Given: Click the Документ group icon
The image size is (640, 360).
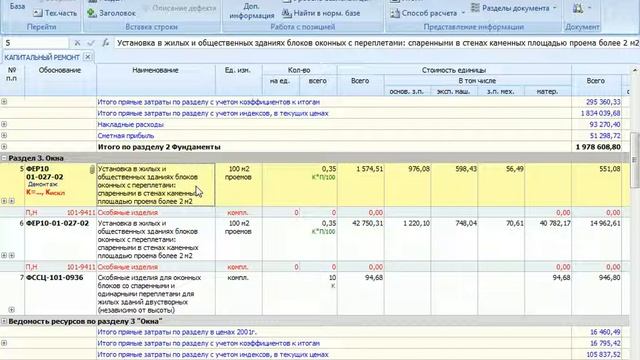Looking at the screenshot, I should pos(578,8).
